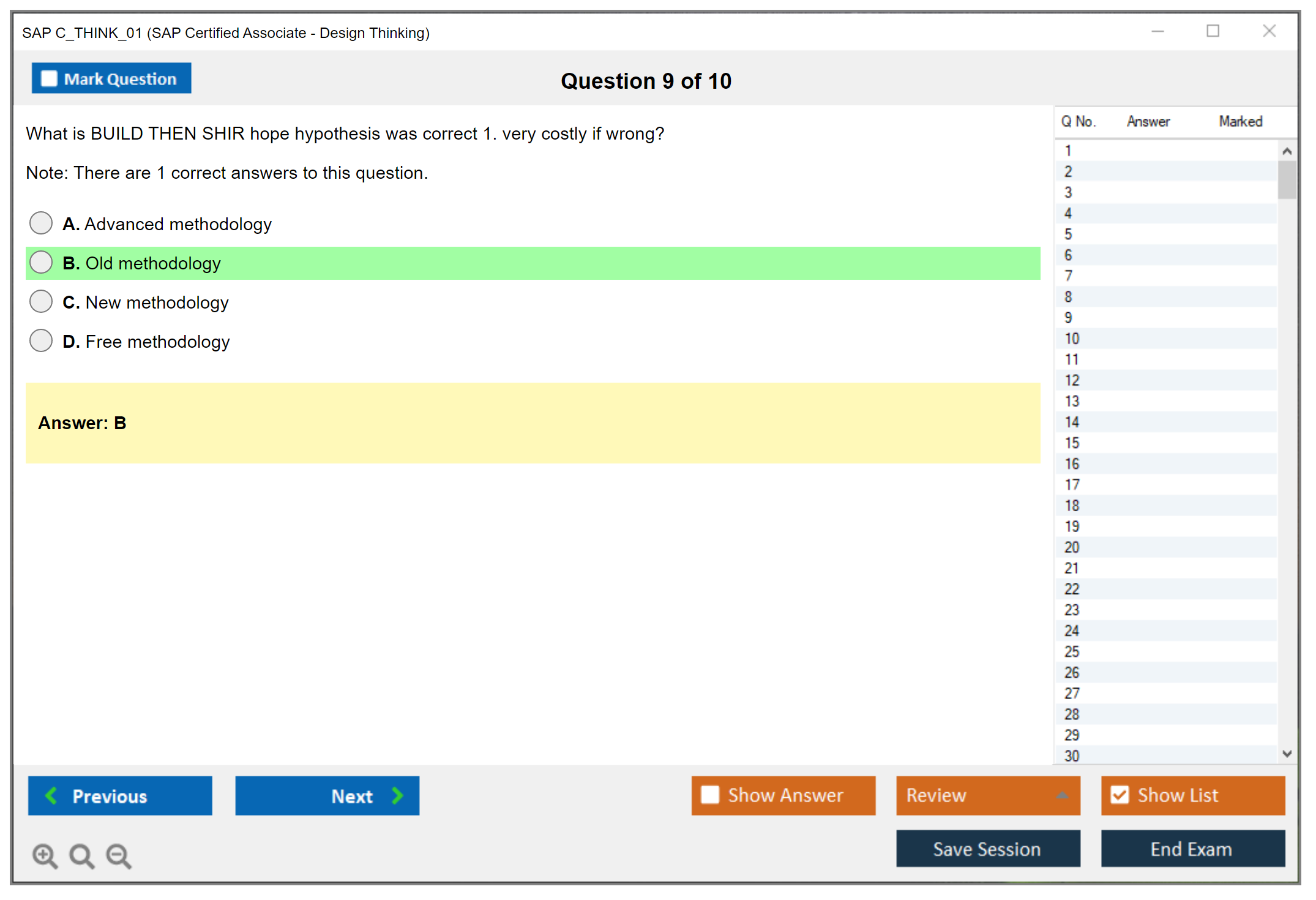Select option B Old methodology
The width and height of the screenshot is (1316, 900).
click(x=41, y=262)
